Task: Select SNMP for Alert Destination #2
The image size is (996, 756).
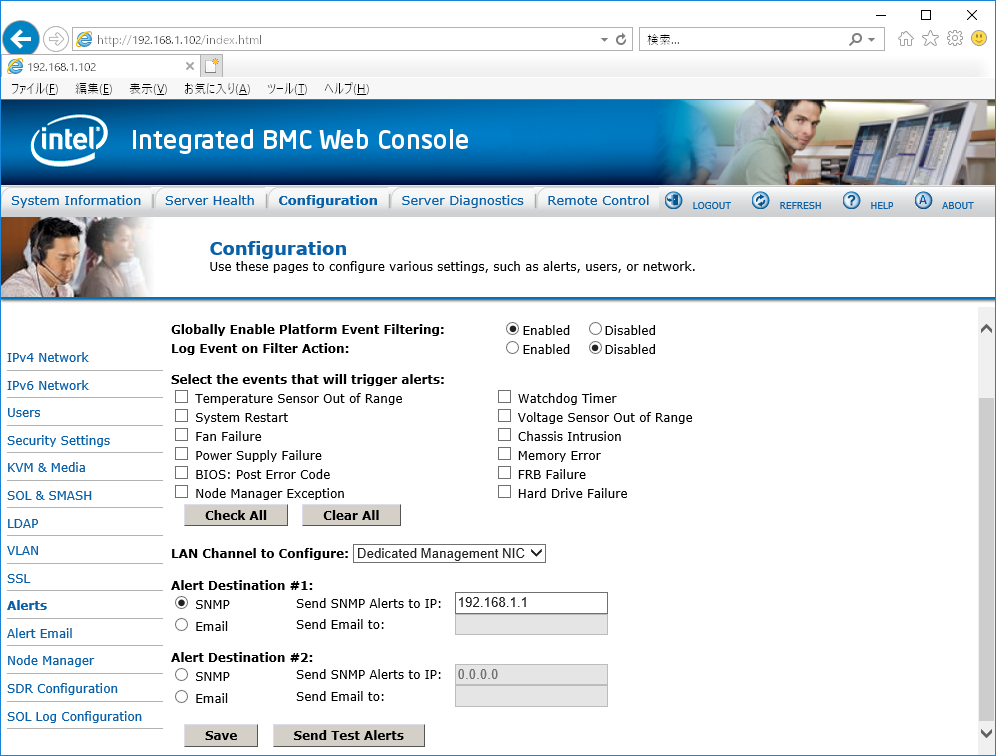Action: (x=182, y=675)
